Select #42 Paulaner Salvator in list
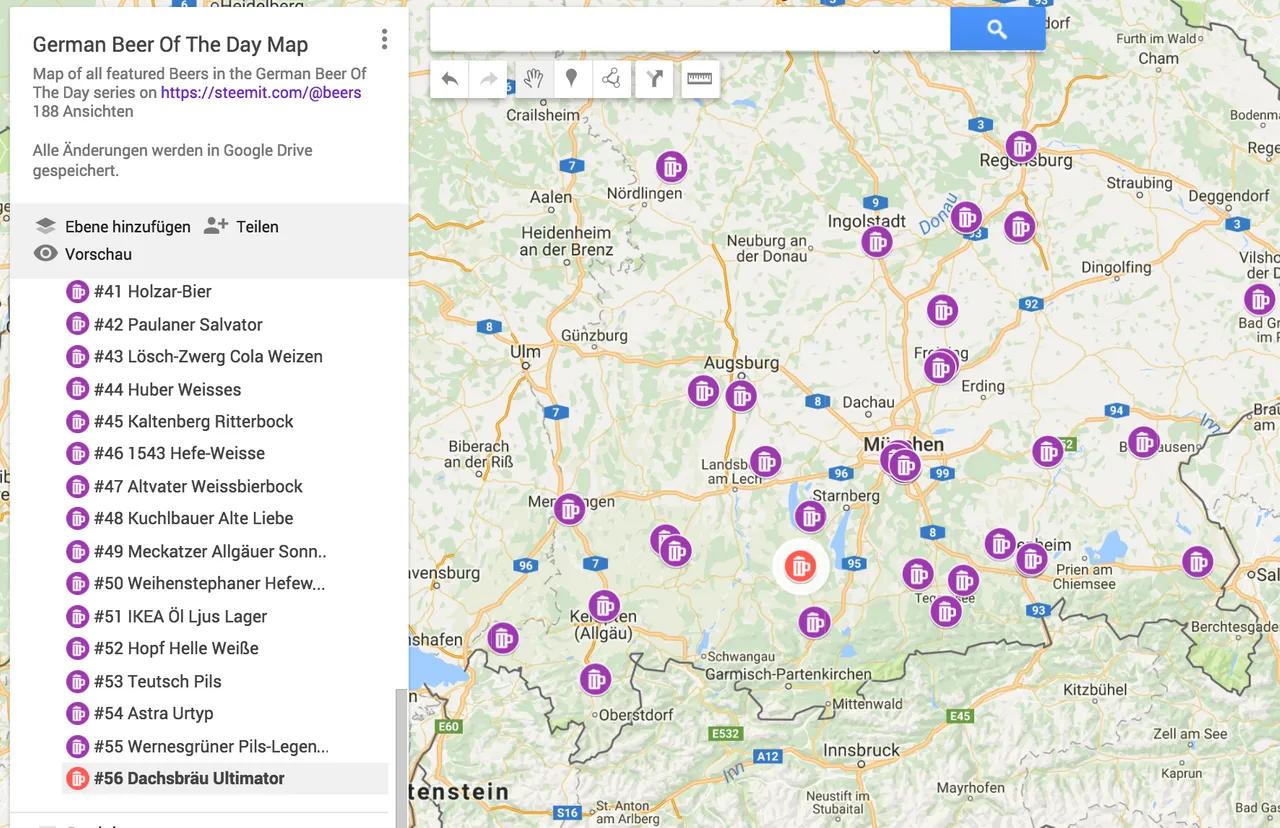1280x828 pixels. click(x=178, y=324)
